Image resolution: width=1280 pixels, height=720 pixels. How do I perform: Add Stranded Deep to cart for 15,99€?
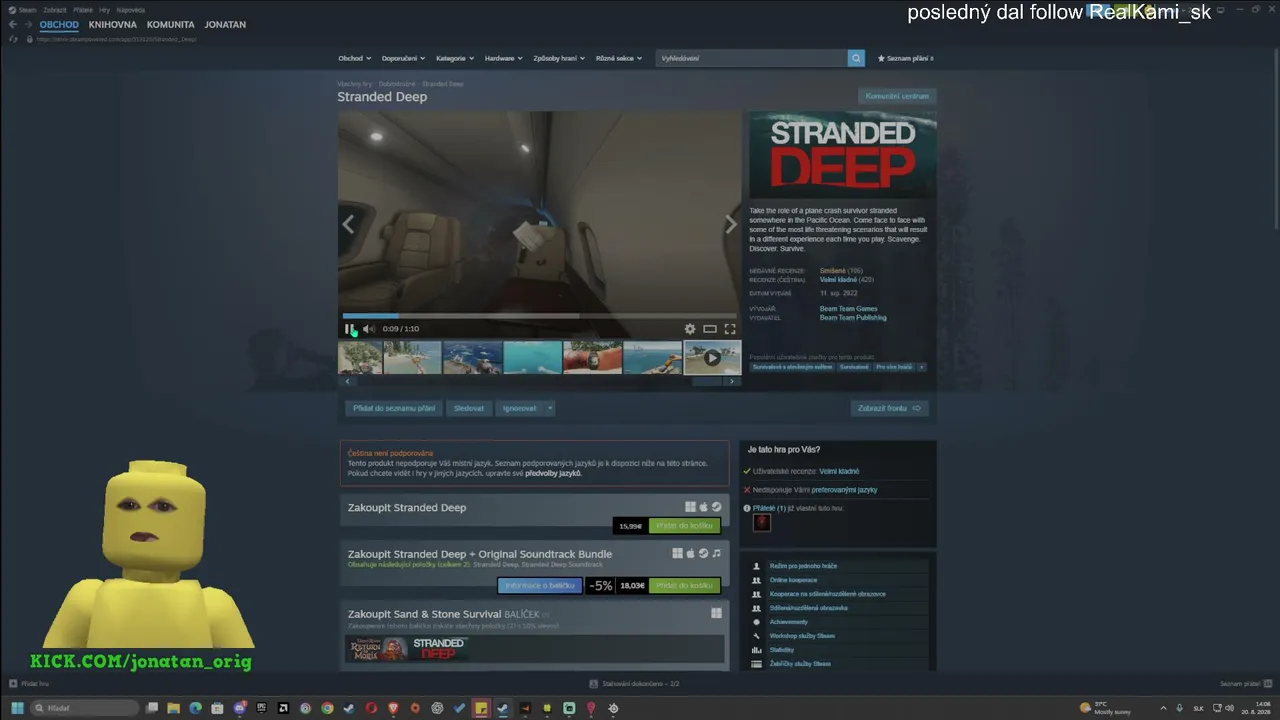(x=684, y=526)
